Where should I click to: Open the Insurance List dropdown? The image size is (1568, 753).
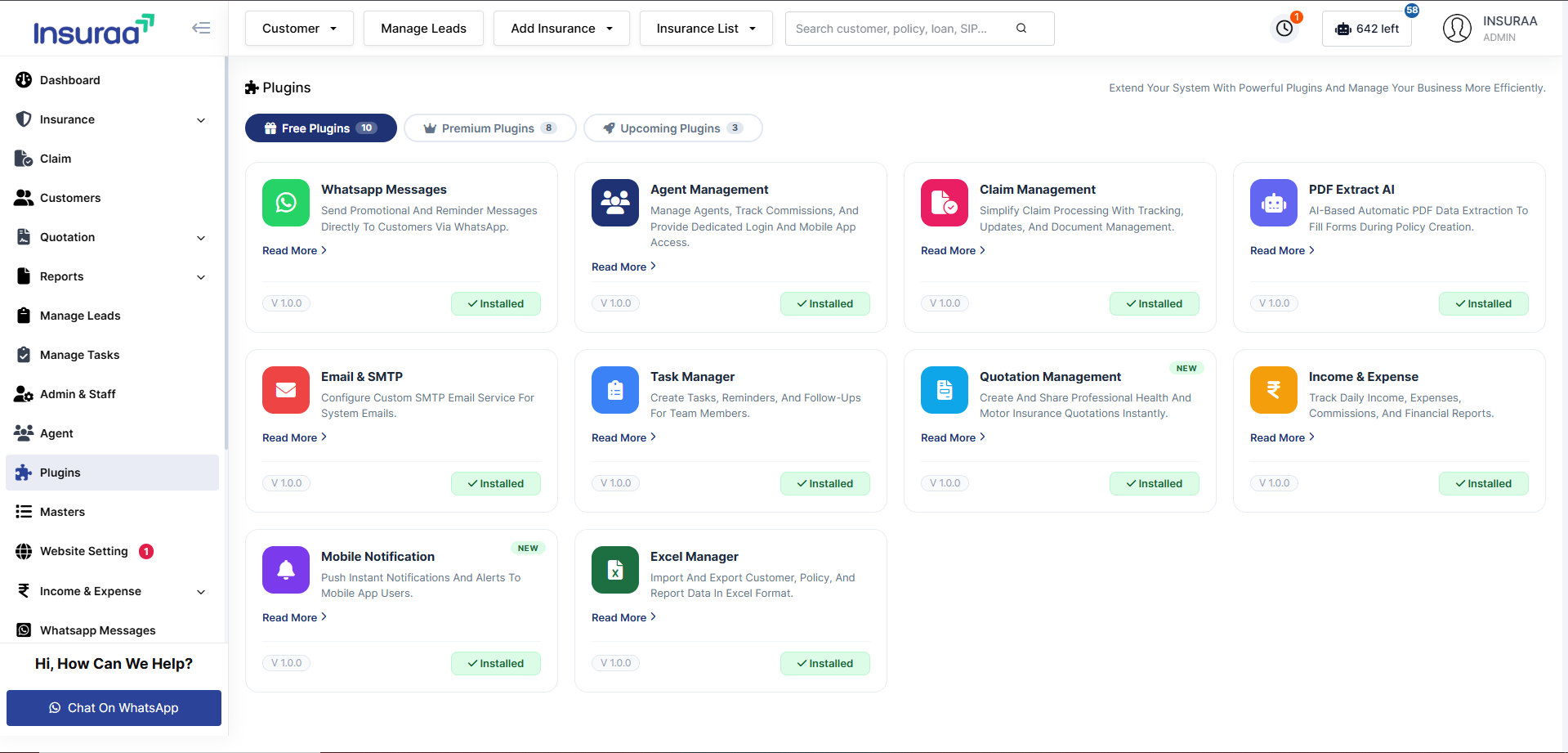tap(706, 29)
